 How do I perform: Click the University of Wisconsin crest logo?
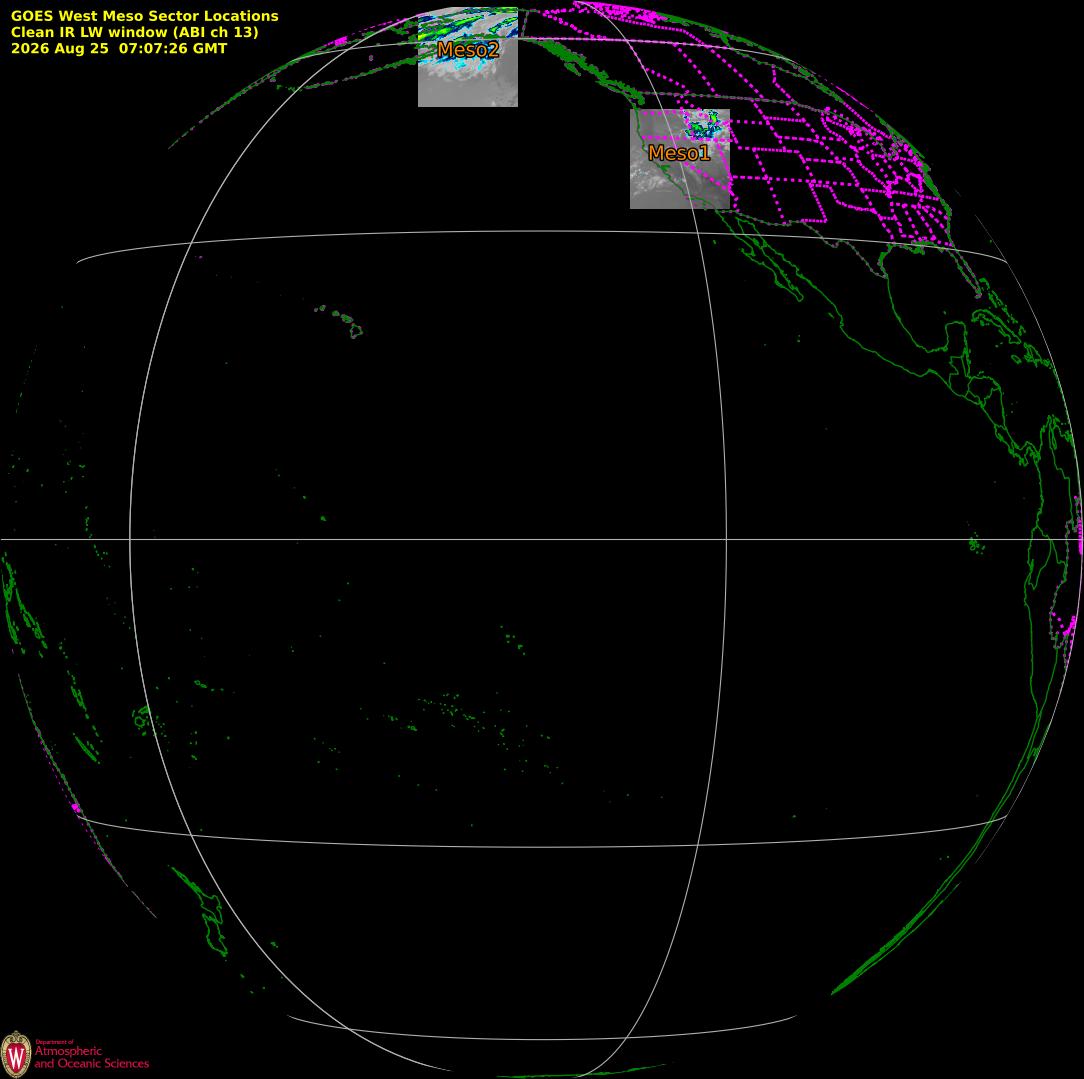pyautogui.click(x=16, y=1054)
